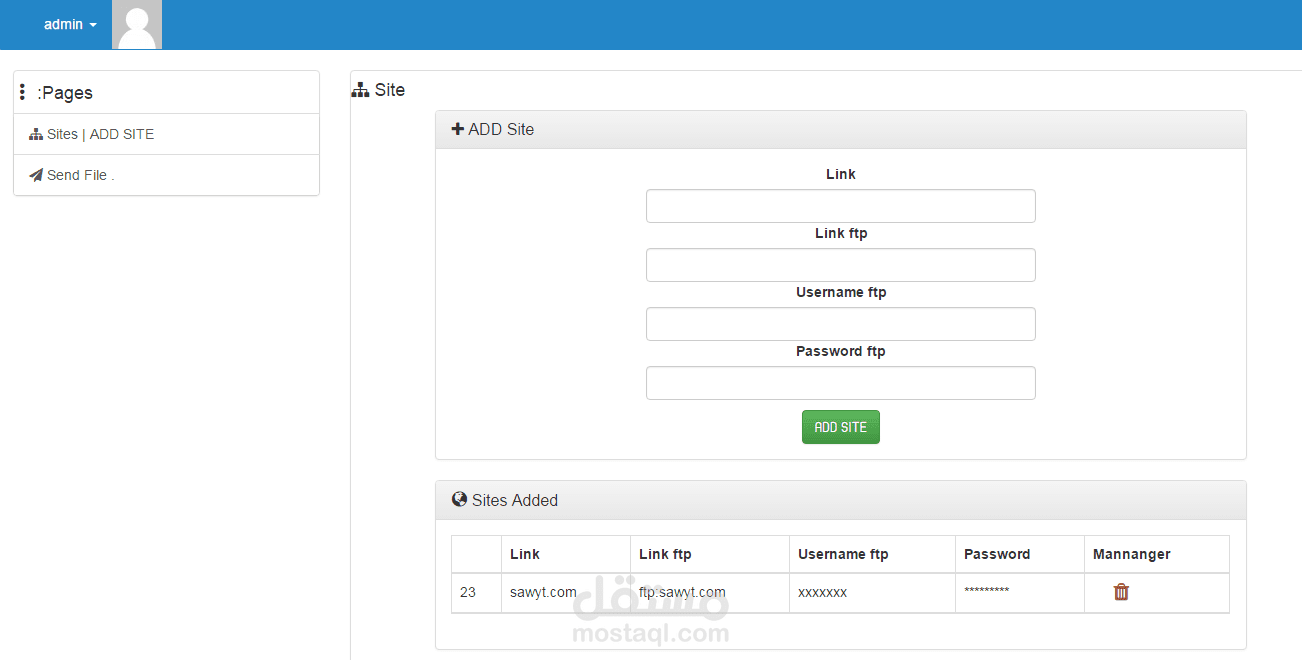Click the globe icon beside Sites Added
1302x660 pixels.
pos(459,499)
